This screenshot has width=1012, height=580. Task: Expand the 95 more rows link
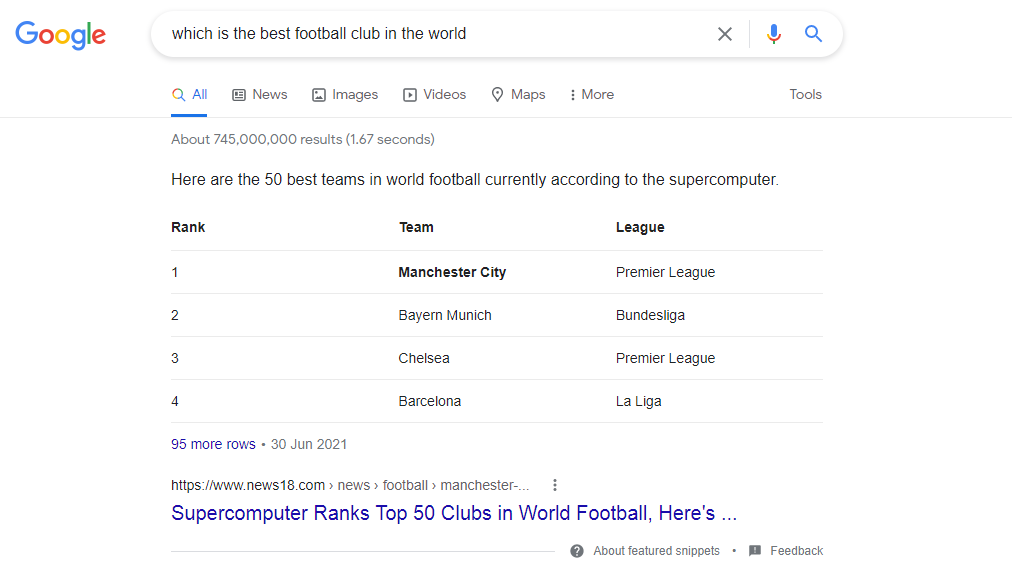coord(213,444)
